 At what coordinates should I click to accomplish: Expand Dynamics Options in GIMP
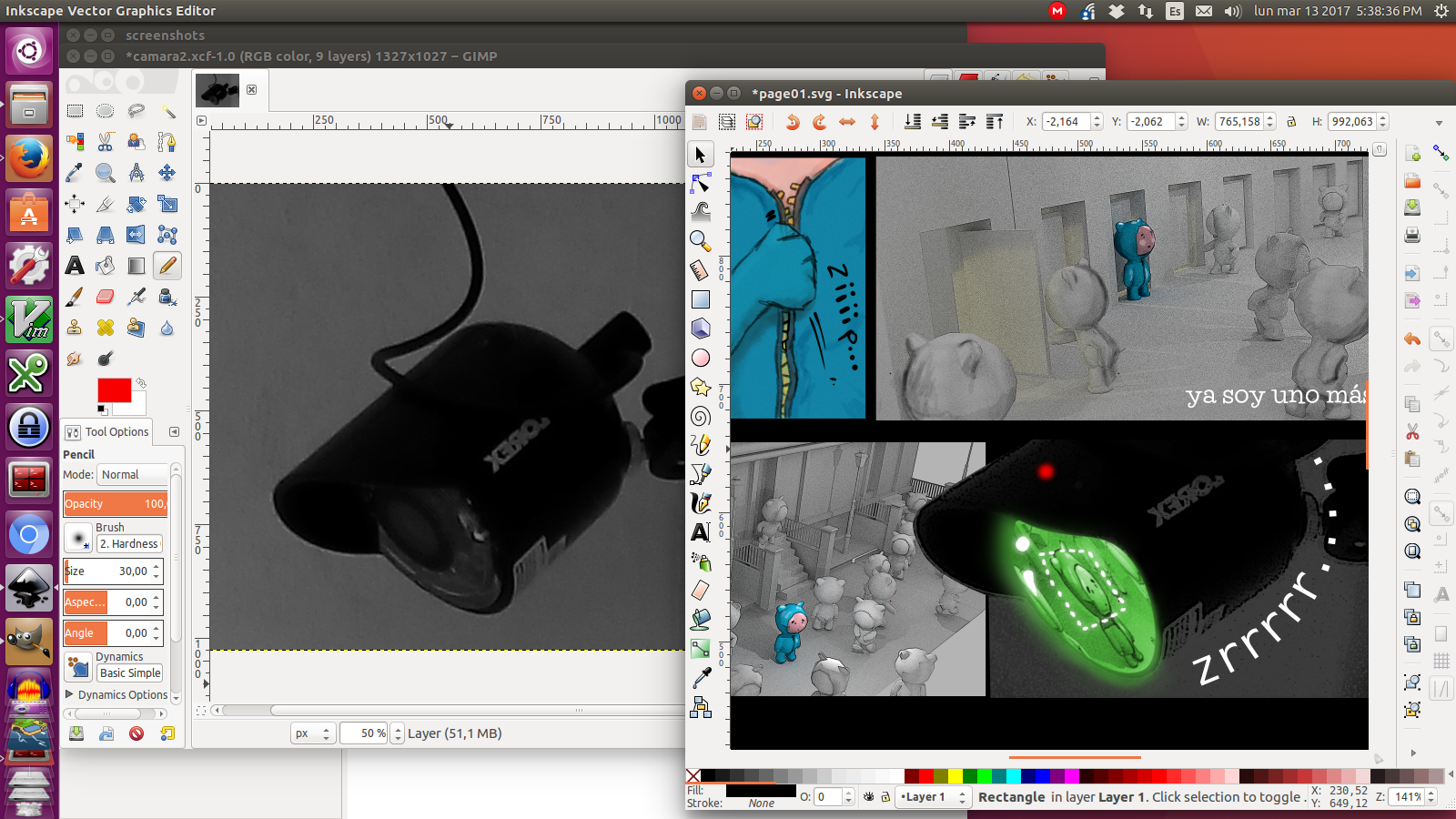pyautogui.click(x=69, y=694)
